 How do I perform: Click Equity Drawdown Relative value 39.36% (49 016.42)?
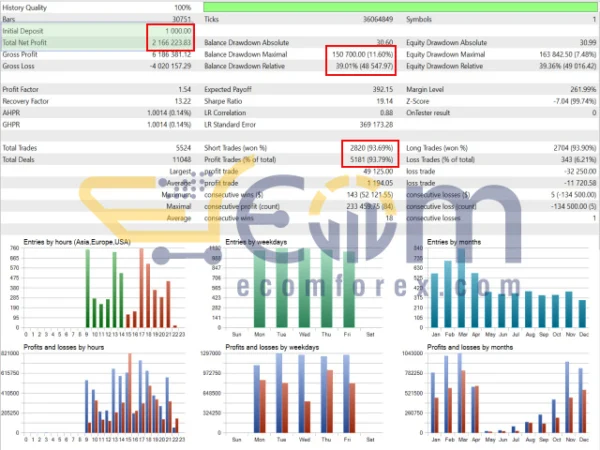click(567, 66)
